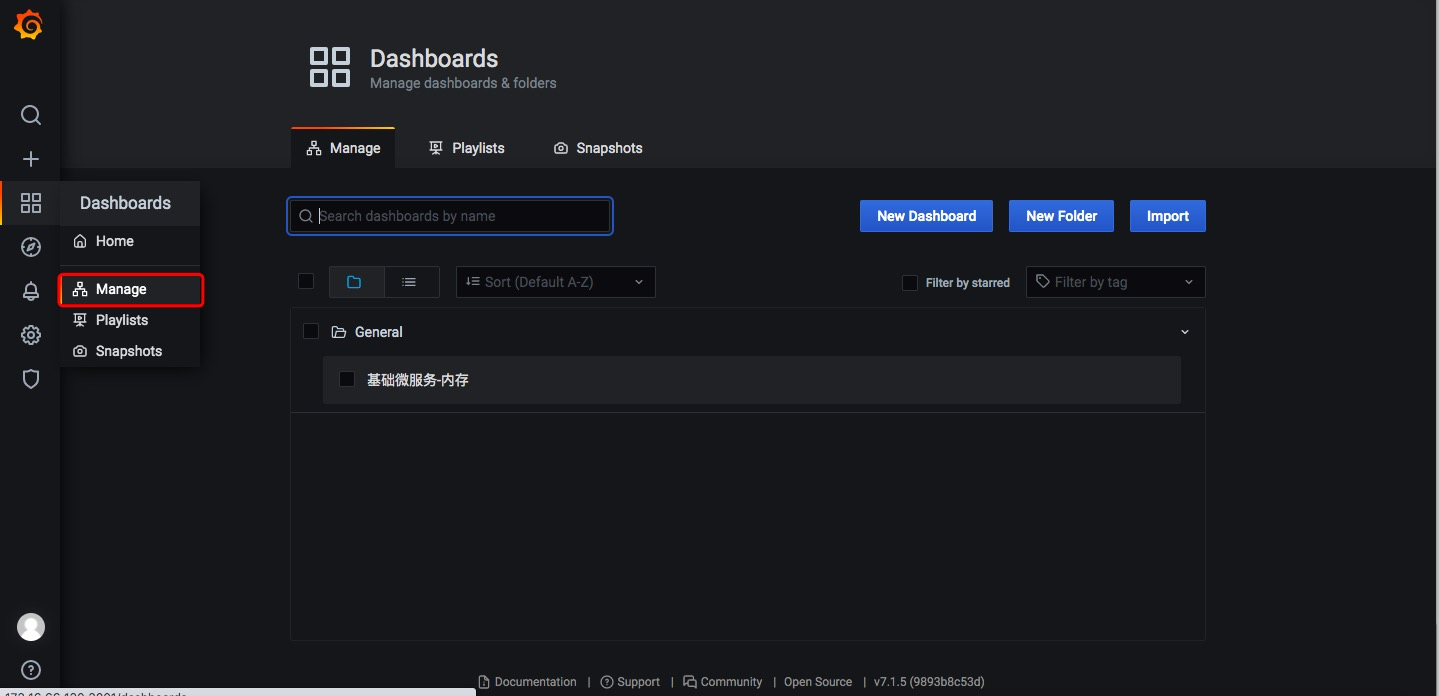Click the Import button
Viewport: 1439px width, 696px height.
tap(1168, 216)
